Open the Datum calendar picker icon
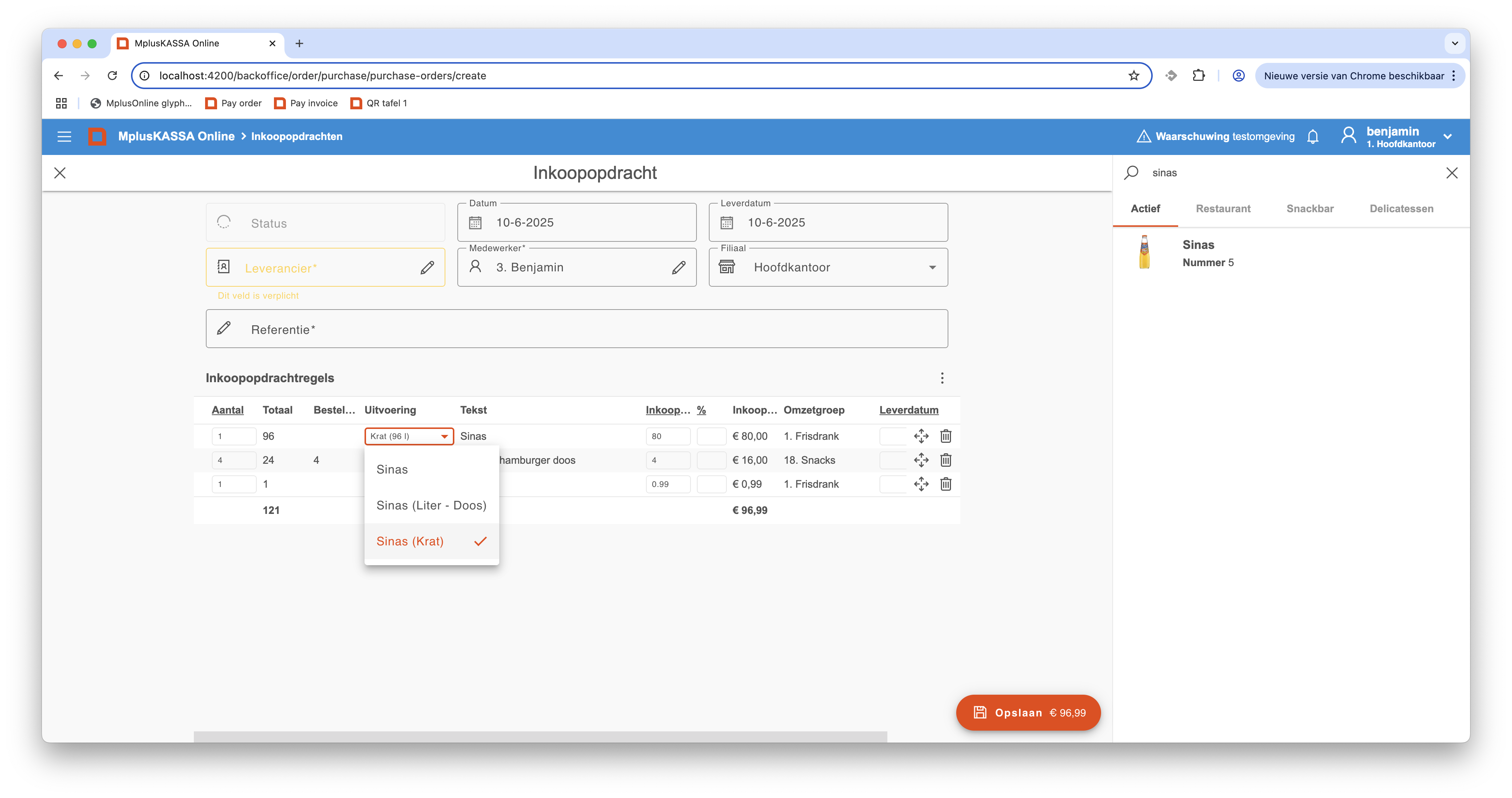 475,223
